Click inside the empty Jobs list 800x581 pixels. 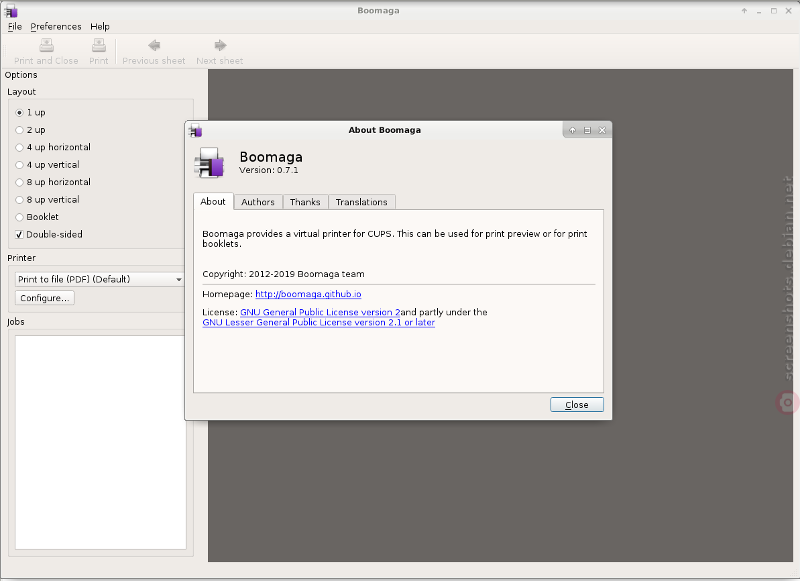click(x=101, y=442)
